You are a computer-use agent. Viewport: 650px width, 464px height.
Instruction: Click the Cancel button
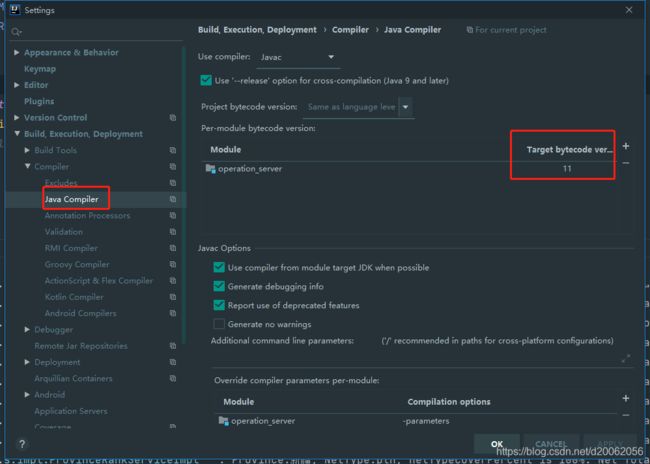tap(551, 444)
